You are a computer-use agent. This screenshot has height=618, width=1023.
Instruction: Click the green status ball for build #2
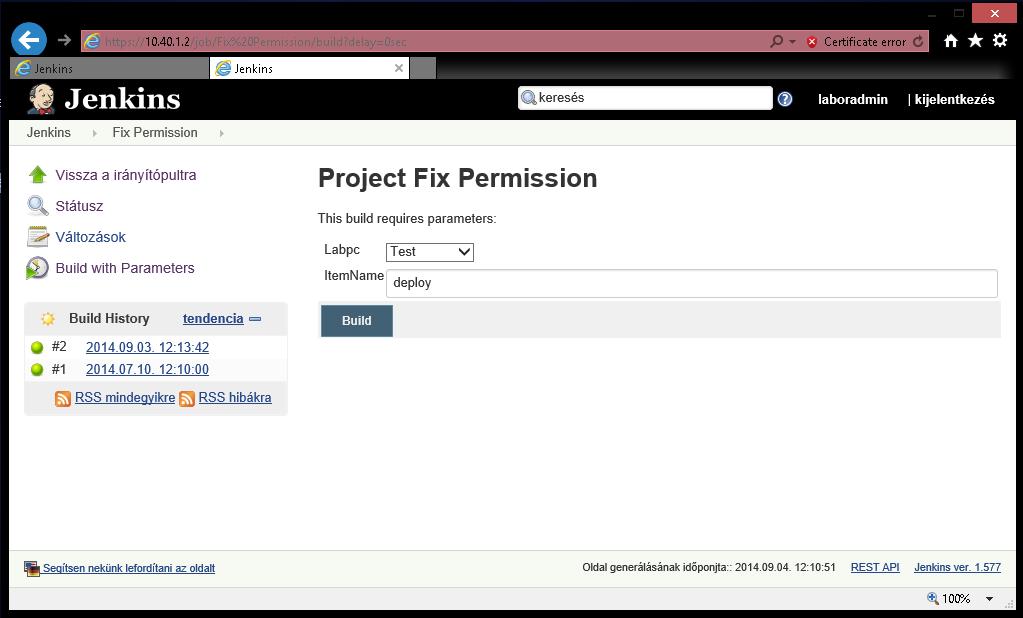[x=37, y=347]
